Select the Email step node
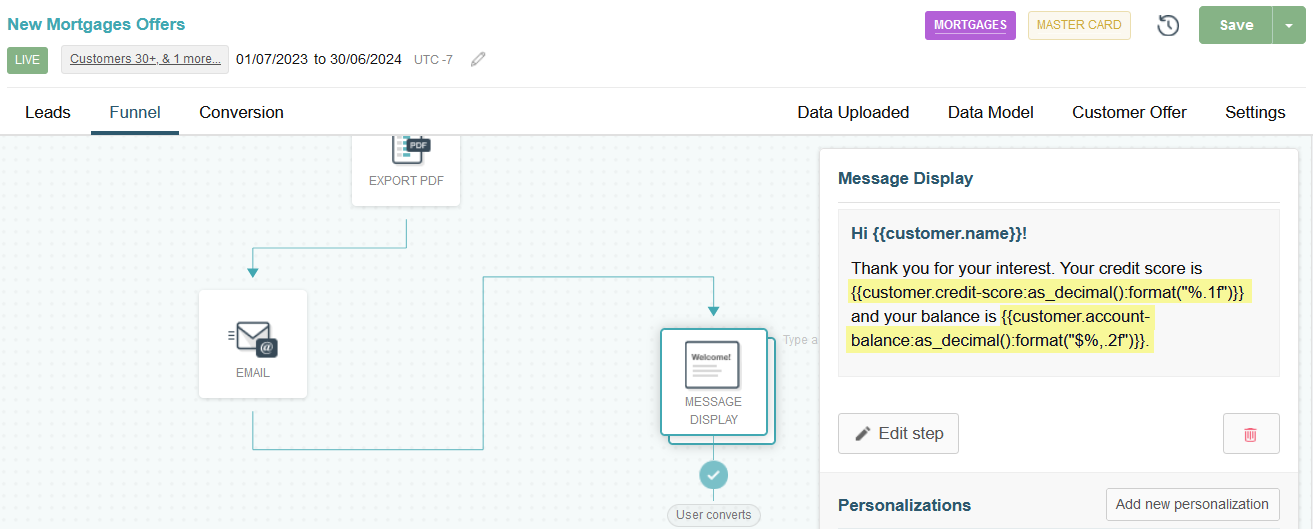This screenshot has width=1313, height=529. click(x=253, y=344)
